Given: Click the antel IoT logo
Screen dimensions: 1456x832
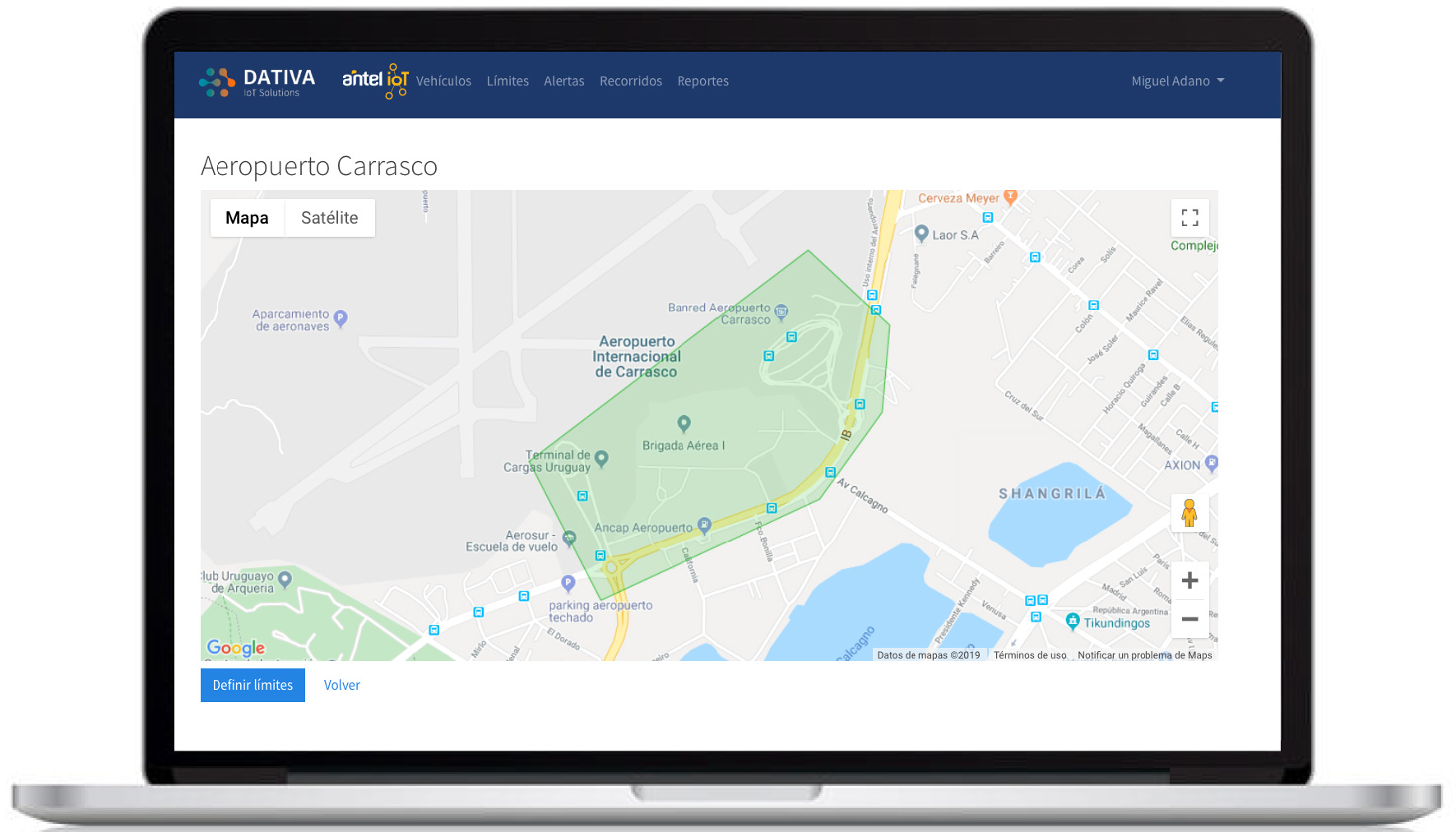Looking at the screenshot, I should point(376,81).
